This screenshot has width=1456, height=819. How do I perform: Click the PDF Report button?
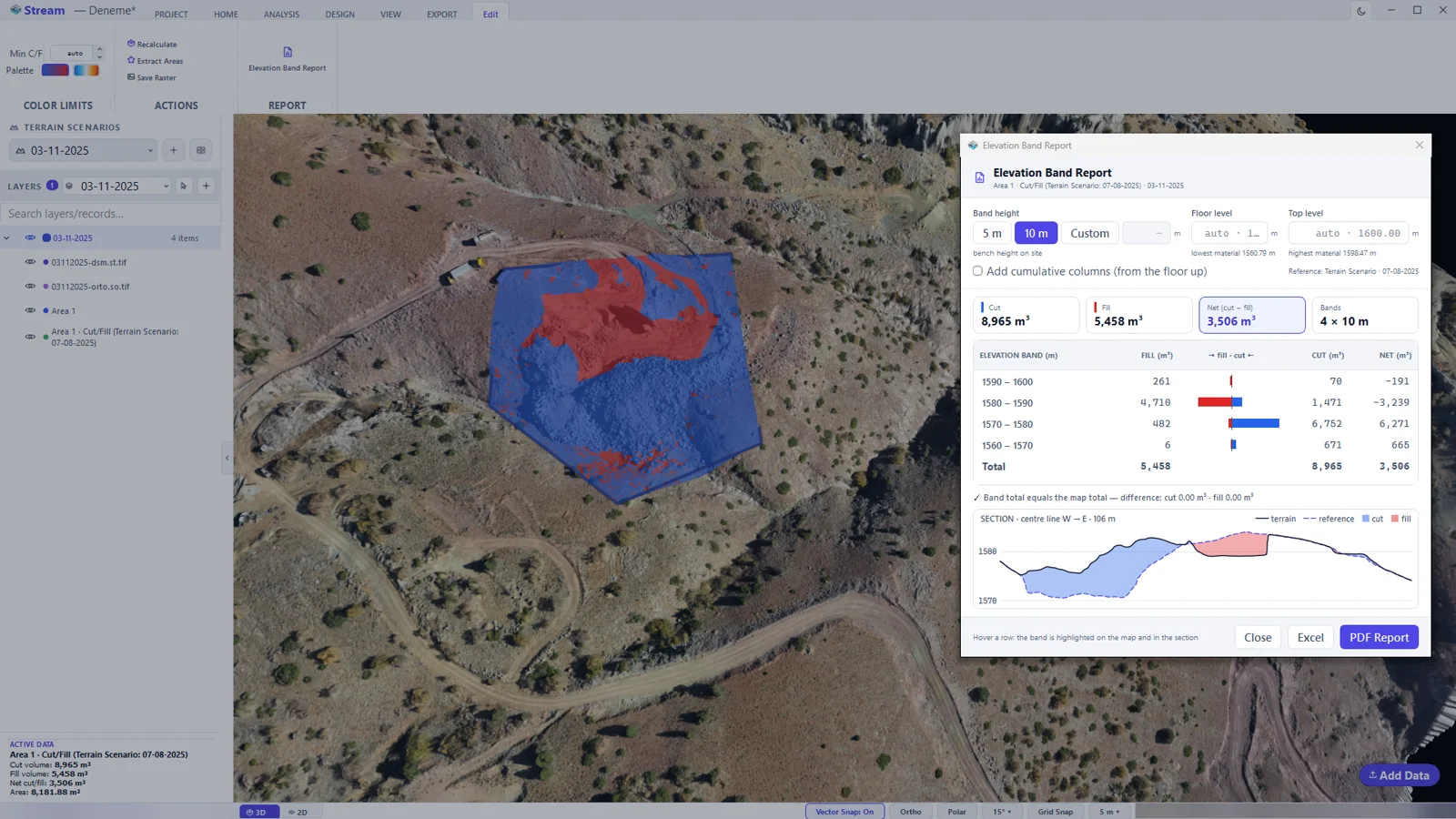click(1379, 637)
